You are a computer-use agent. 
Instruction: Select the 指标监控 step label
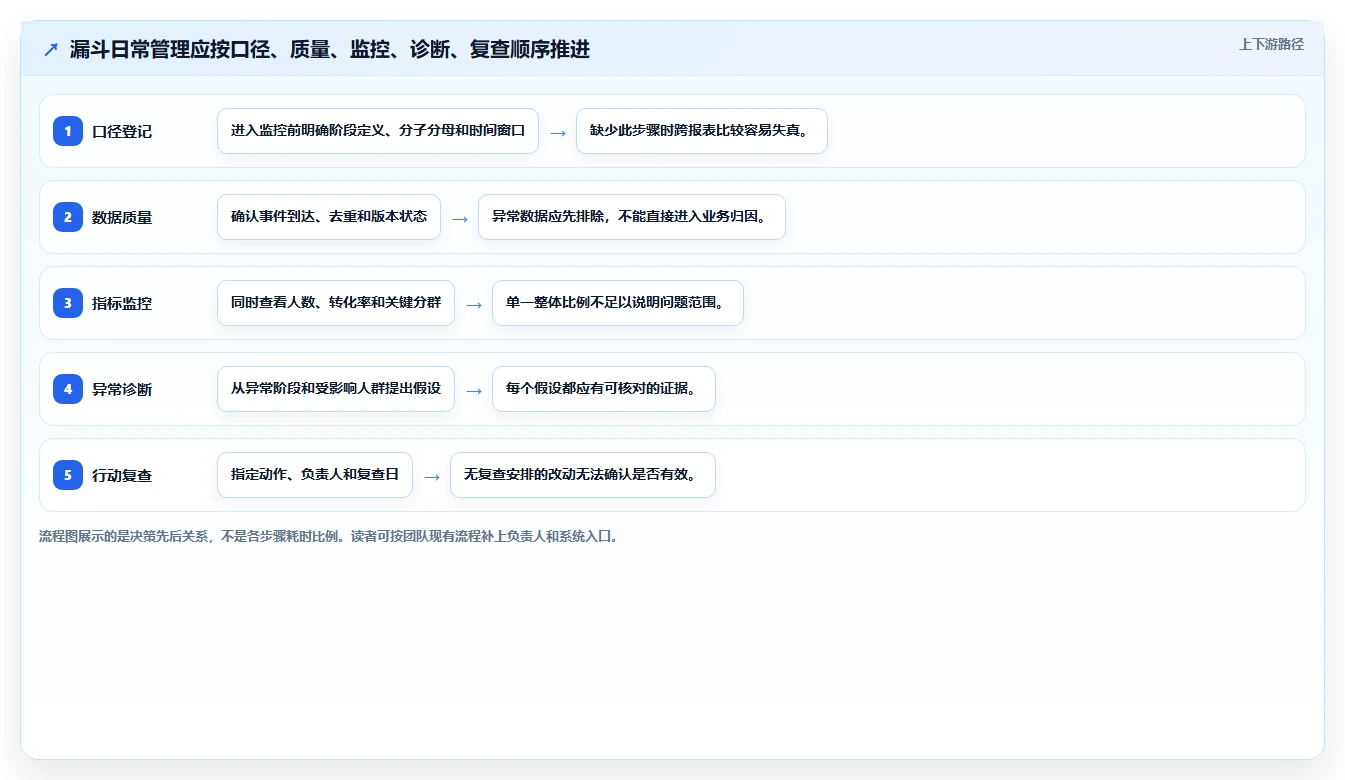(122, 303)
